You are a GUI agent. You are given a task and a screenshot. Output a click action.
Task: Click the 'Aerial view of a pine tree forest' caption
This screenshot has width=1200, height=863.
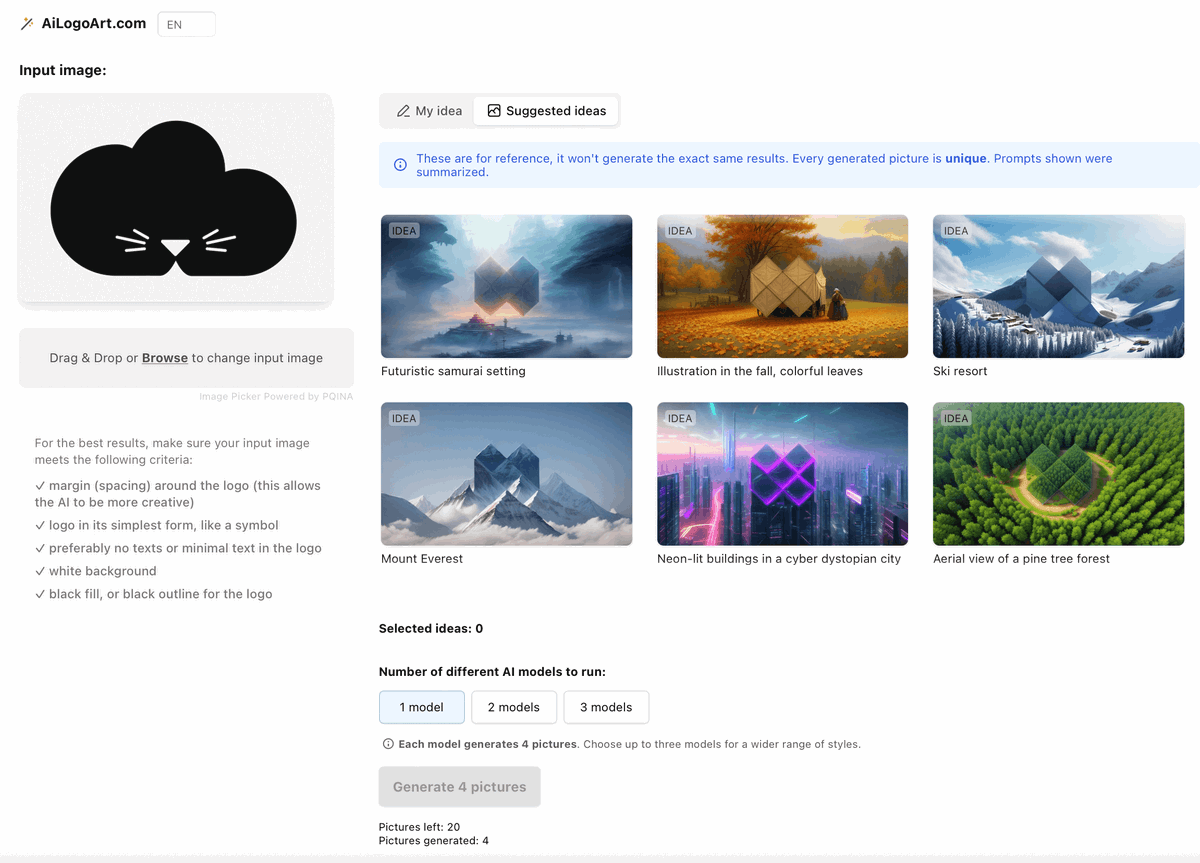(1021, 559)
